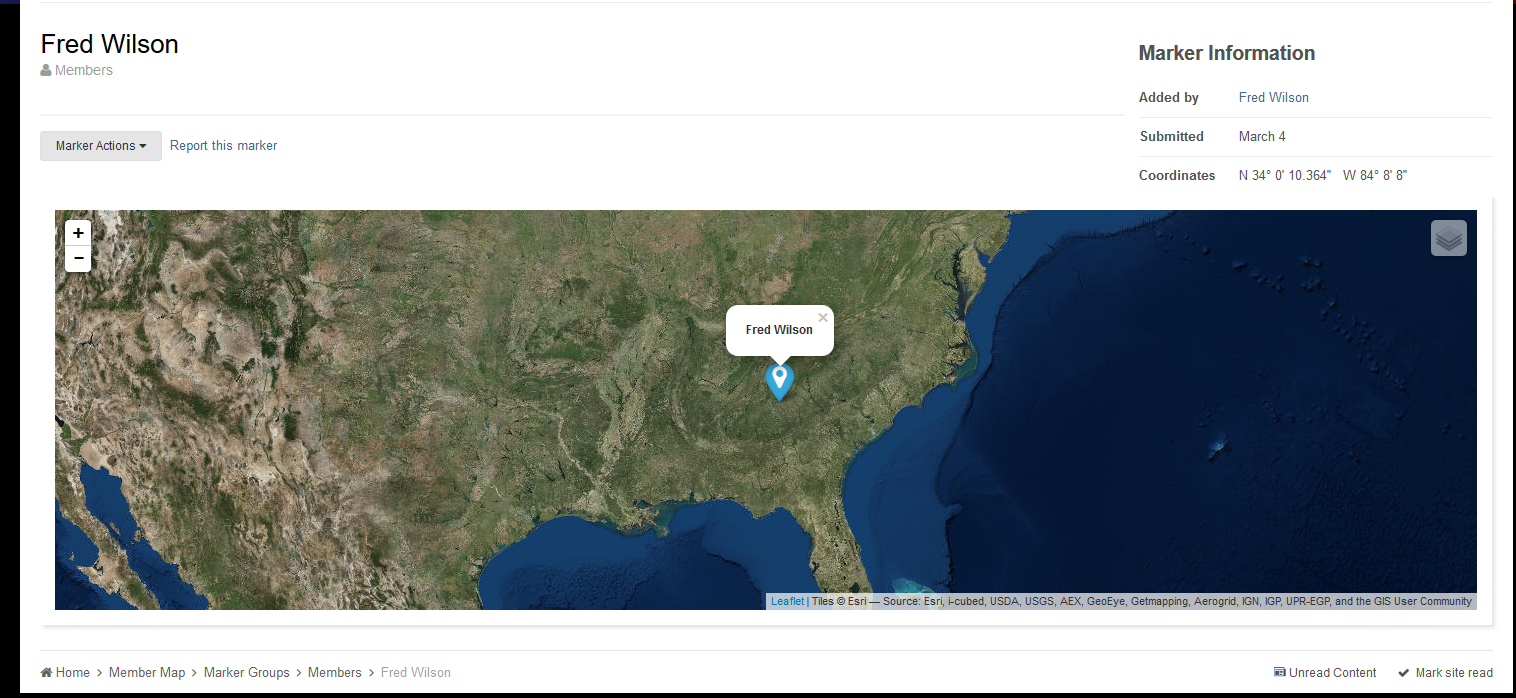The width and height of the screenshot is (1516, 698).
Task: Select the Members breadcrumb item
Action: 334,673
